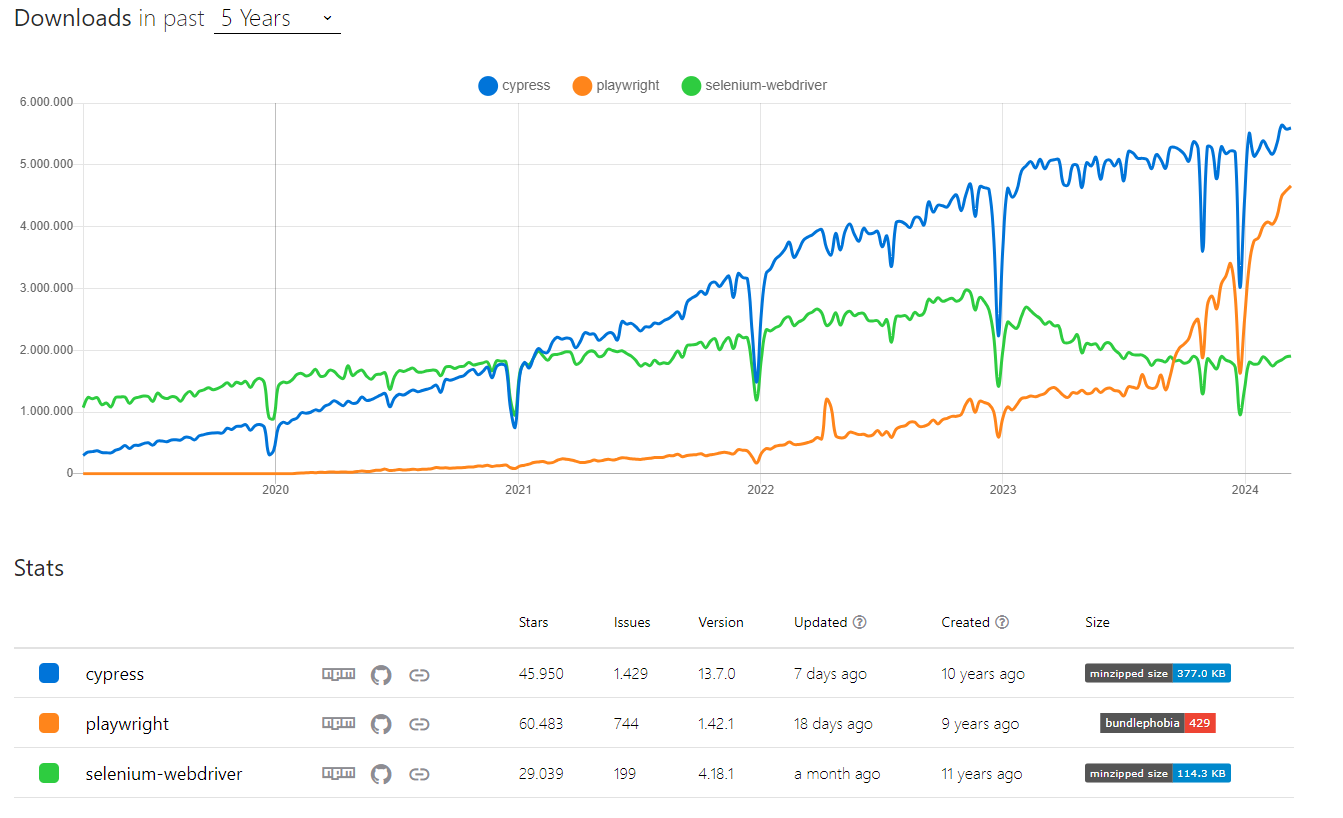Click the homepage link icon for selenium-webdriver
This screenshot has width=1343, height=818.
point(420,773)
